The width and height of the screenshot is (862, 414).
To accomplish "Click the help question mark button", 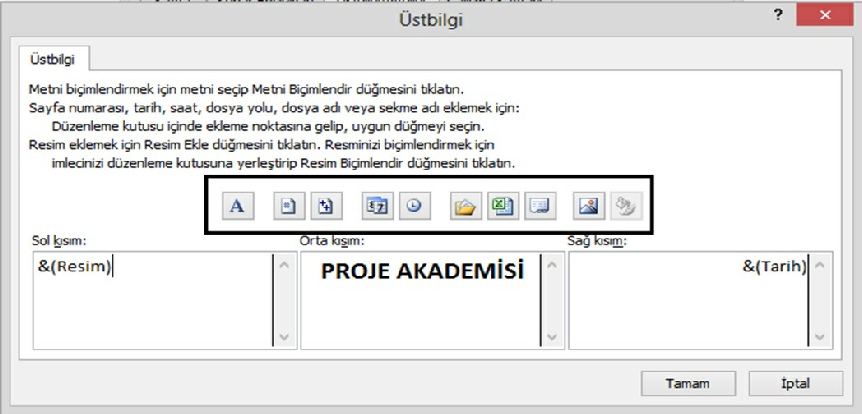I will (x=778, y=16).
